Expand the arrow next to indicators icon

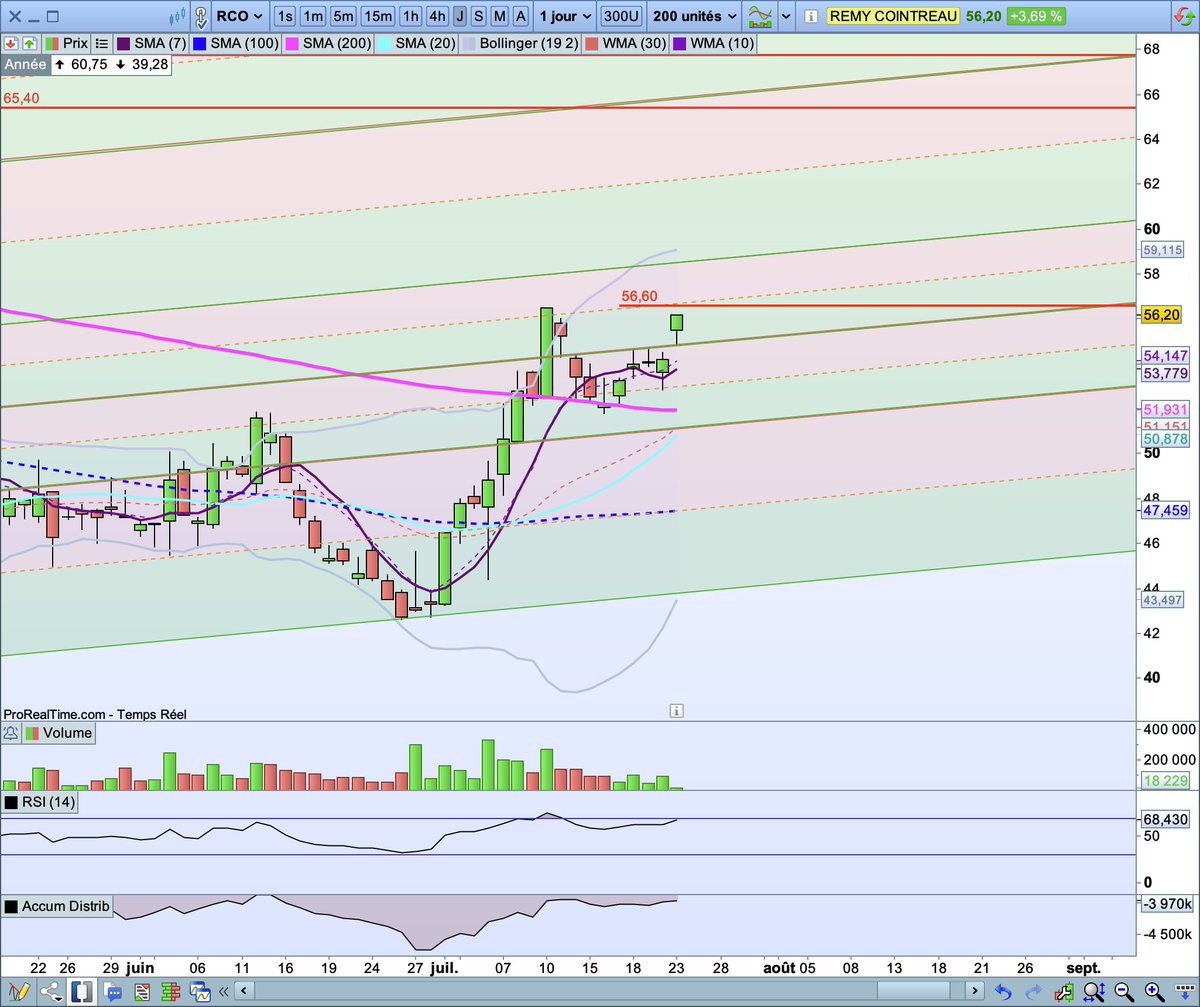click(x=785, y=16)
